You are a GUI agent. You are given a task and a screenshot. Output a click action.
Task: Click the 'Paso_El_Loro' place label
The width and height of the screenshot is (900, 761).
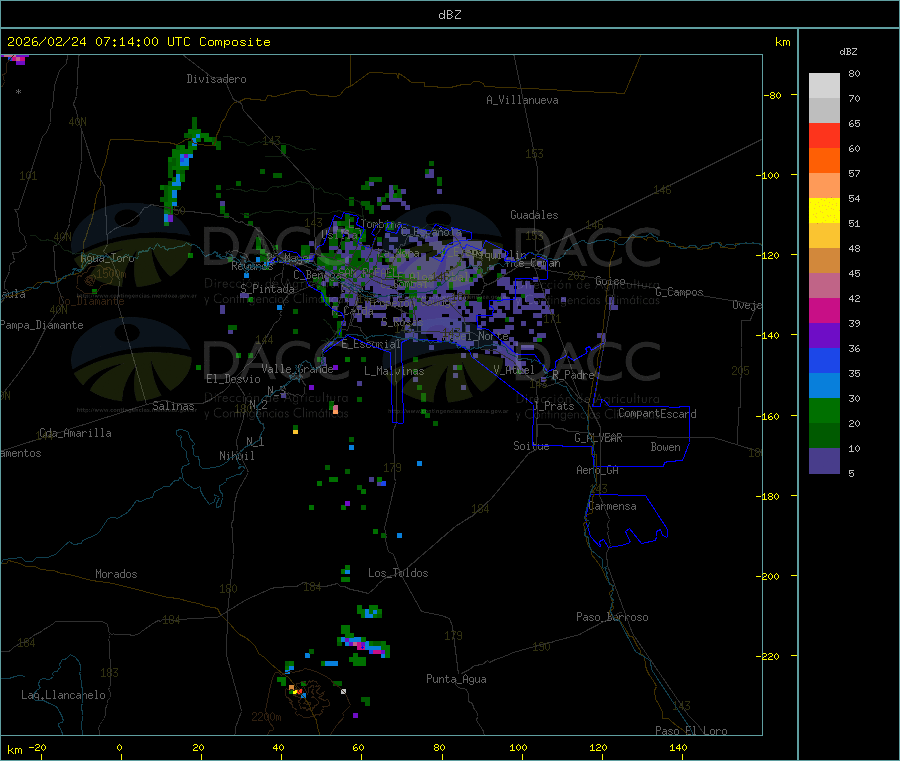click(692, 731)
